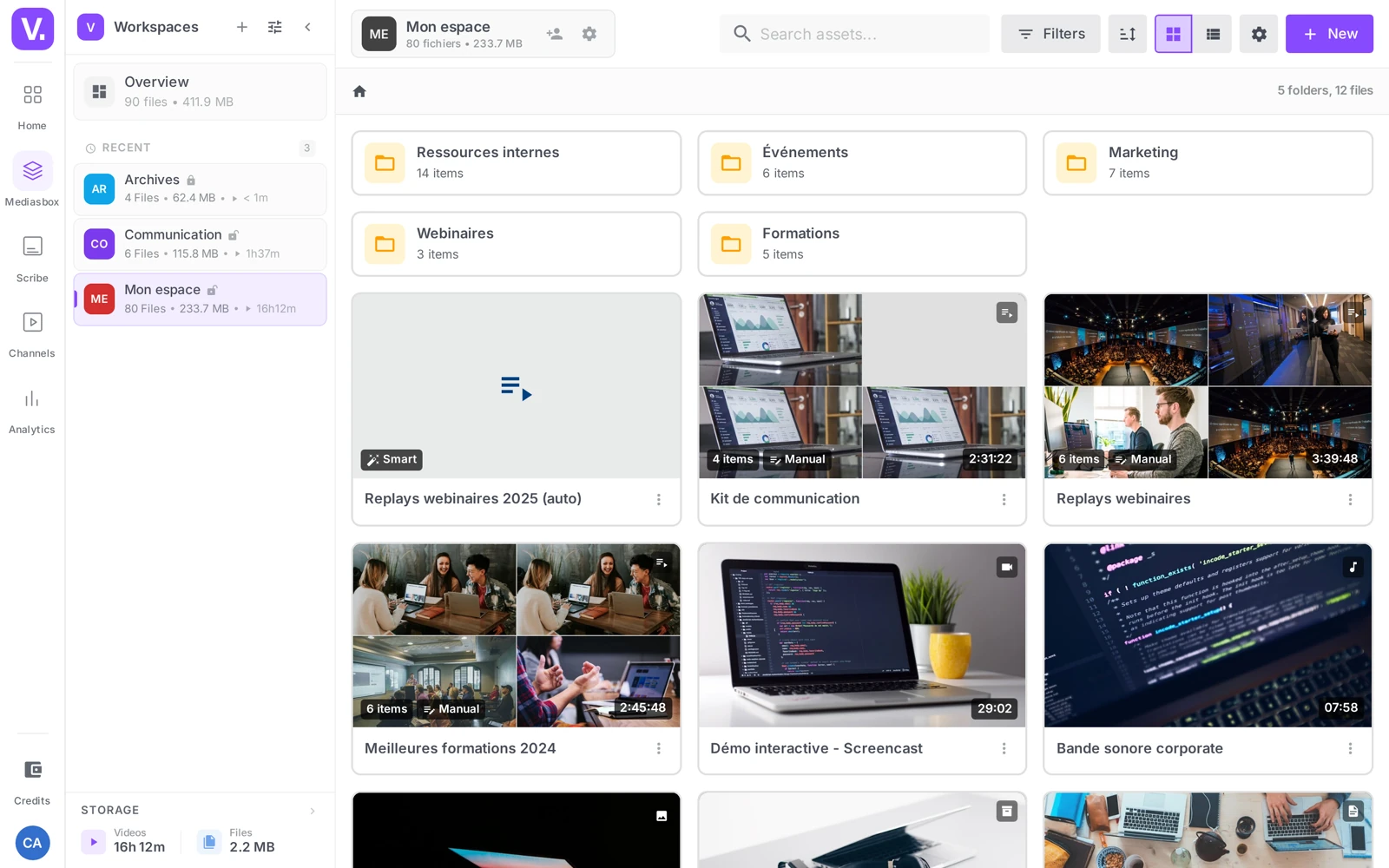Open workspace filter settings sliders icon
The height and width of the screenshot is (868, 1389).
275,27
